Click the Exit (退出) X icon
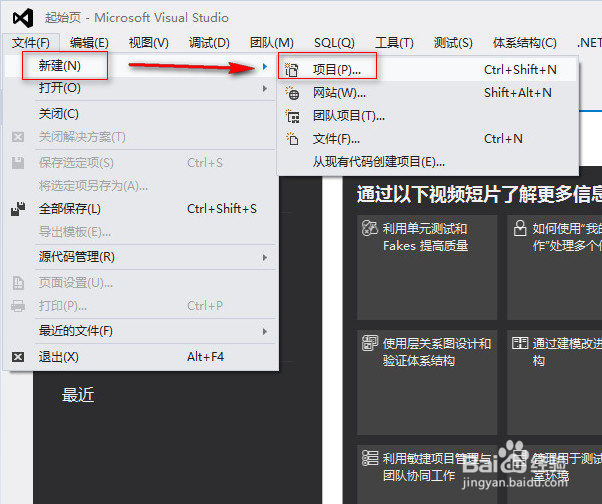The image size is (602, 504). point(18,357)
